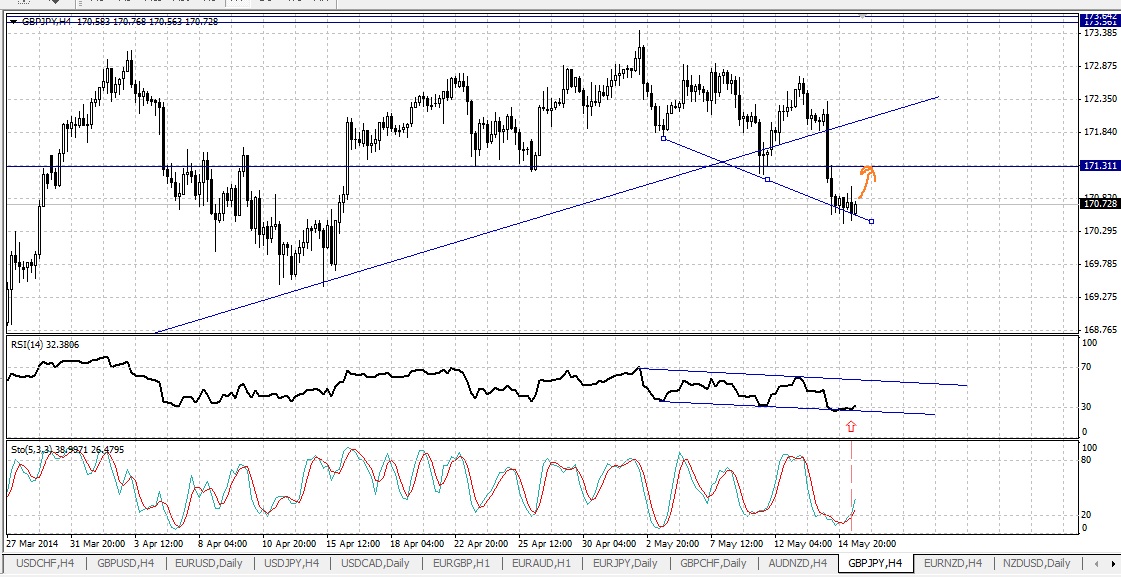Switch to the GBPUSD,H4 chart tab
Viewport: 1121px width, 577px height.
pyautogui.click(x=126, y=563)
